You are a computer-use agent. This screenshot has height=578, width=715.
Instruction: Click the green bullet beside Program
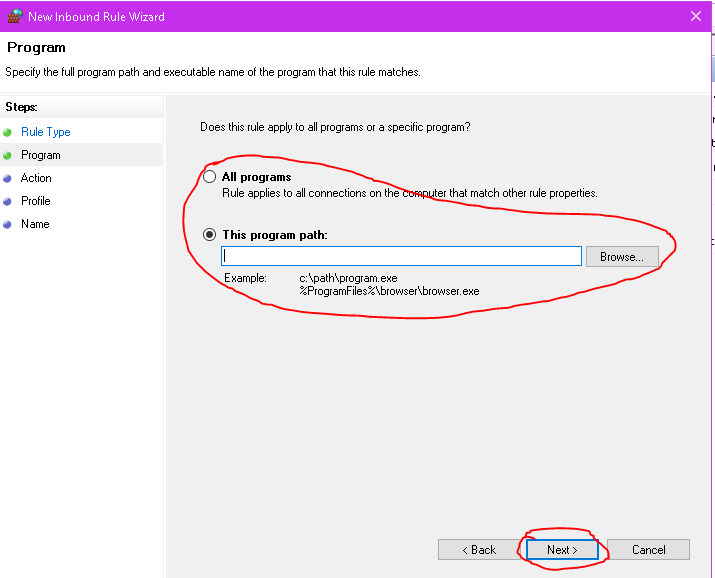pos(7,155)
